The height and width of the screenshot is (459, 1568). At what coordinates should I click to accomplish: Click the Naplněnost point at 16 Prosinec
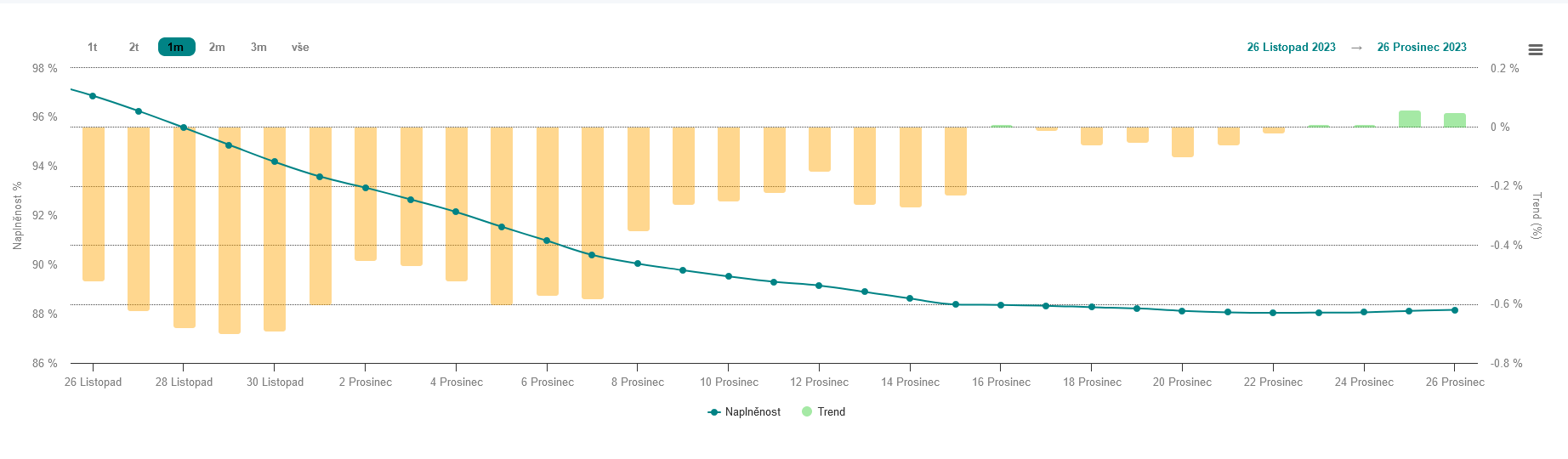click(x=1001, y=305)
